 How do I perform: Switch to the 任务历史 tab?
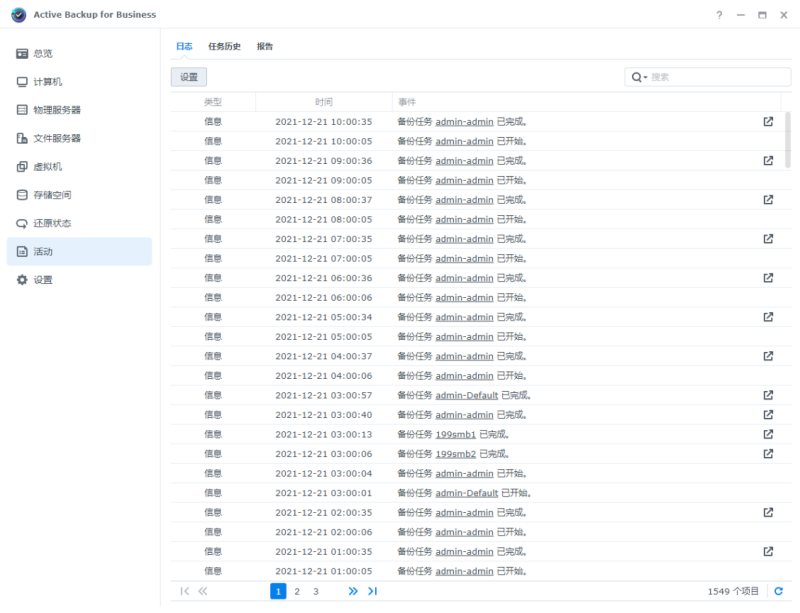[x=224, y=46]
